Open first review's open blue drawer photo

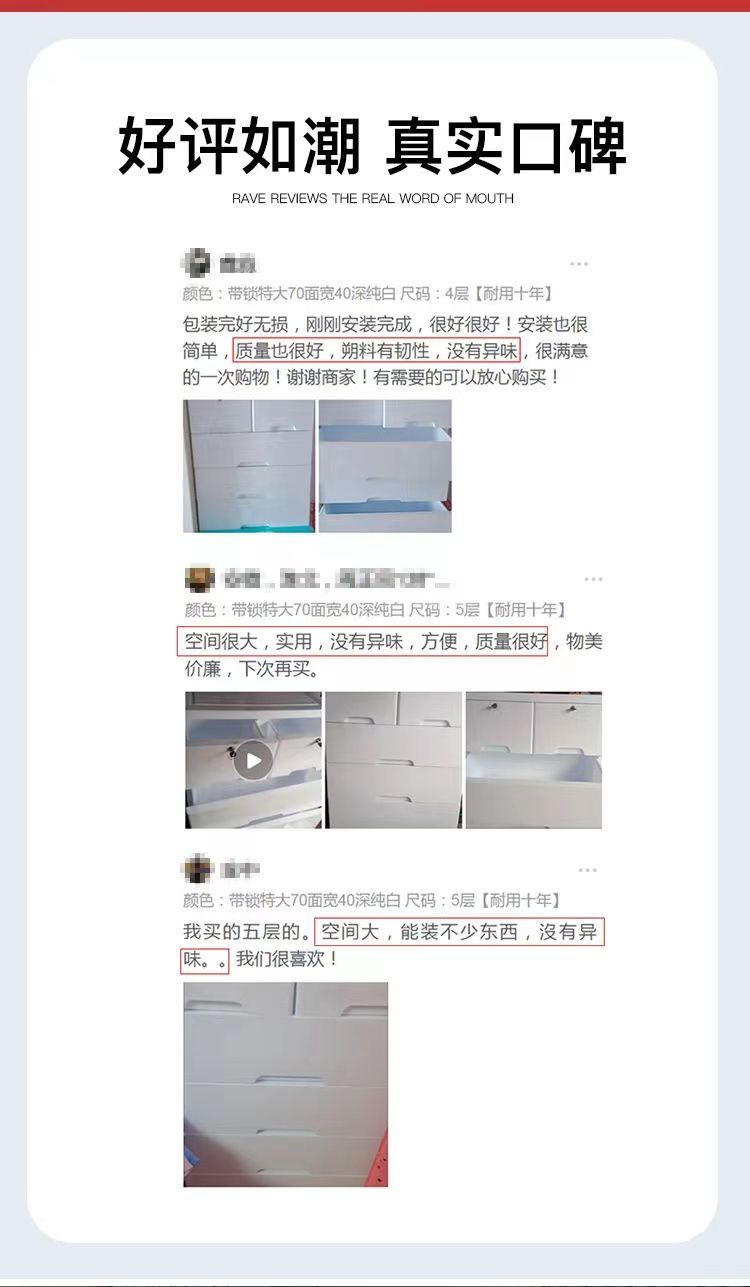point(385,466)
